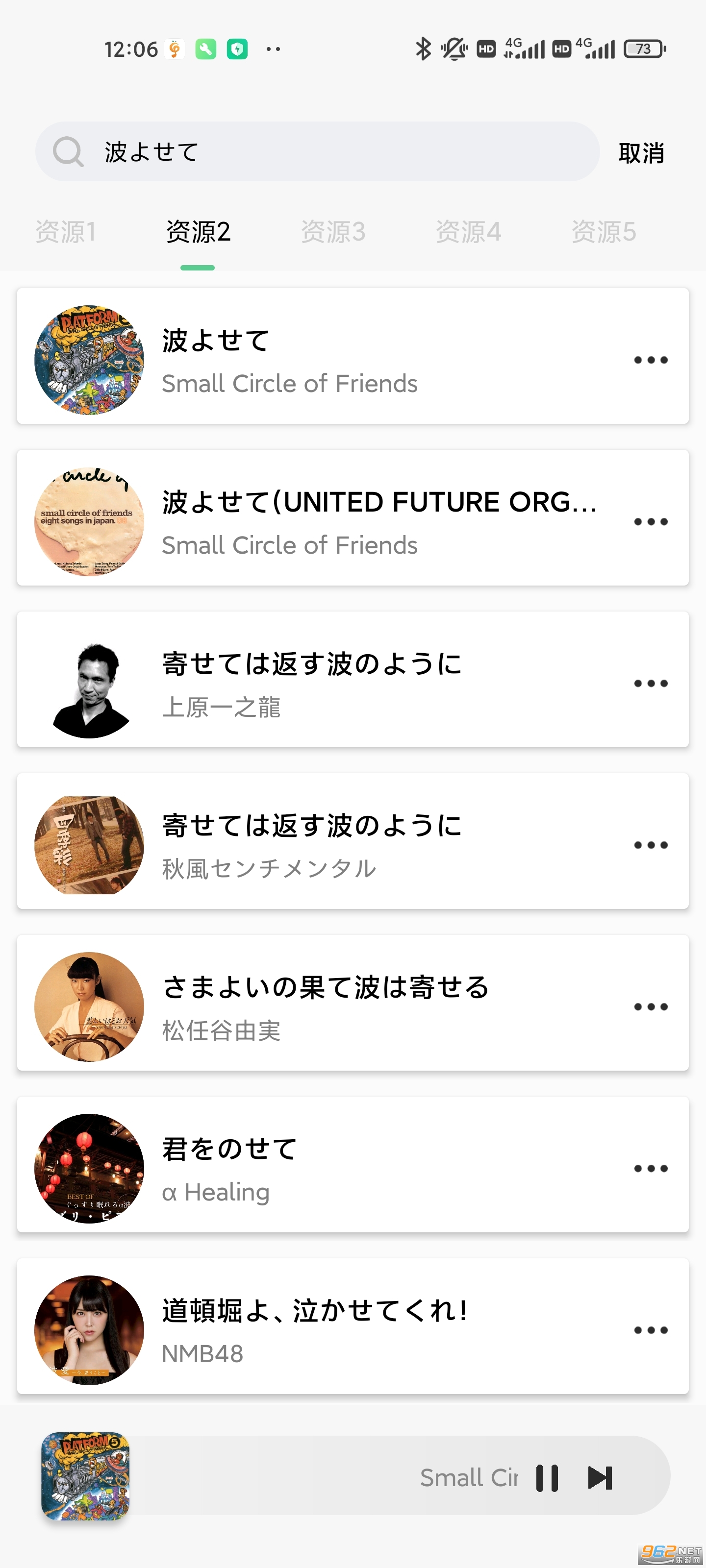Viewport: 706px width, 1568px height.
Task: Skip to the next track
Action: [x=600, y=1477]
